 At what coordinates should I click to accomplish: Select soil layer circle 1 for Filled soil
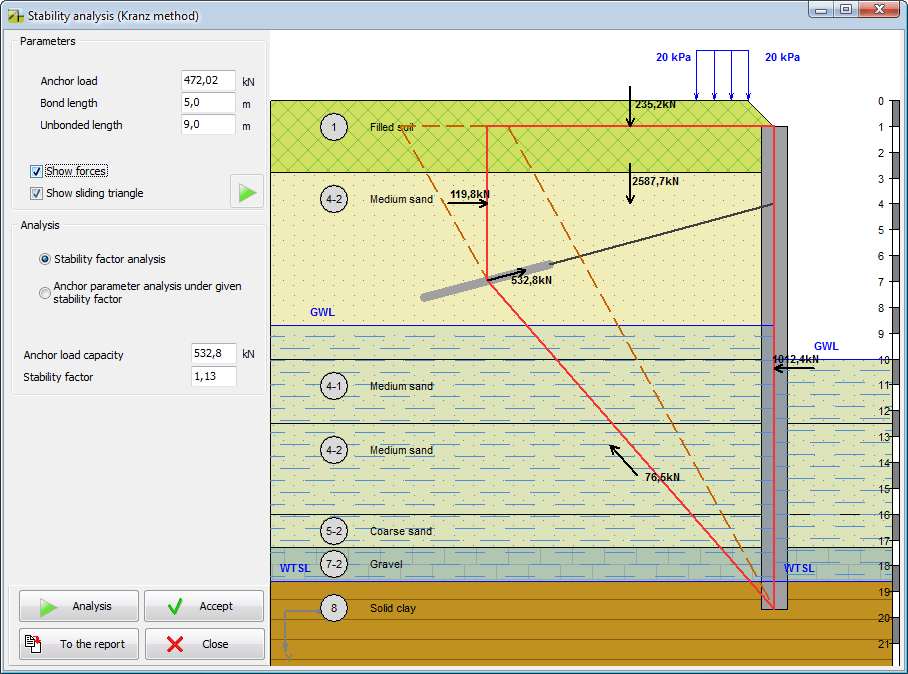[x=334, y=127]
